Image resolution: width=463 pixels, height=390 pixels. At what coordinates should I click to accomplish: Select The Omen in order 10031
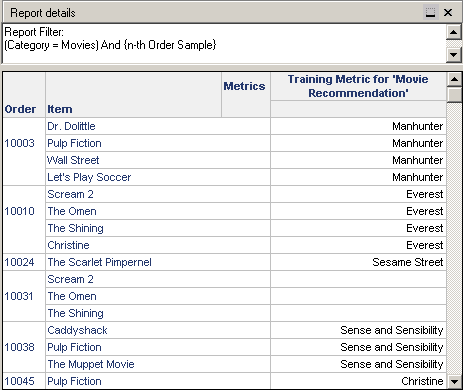click(158, 296)
